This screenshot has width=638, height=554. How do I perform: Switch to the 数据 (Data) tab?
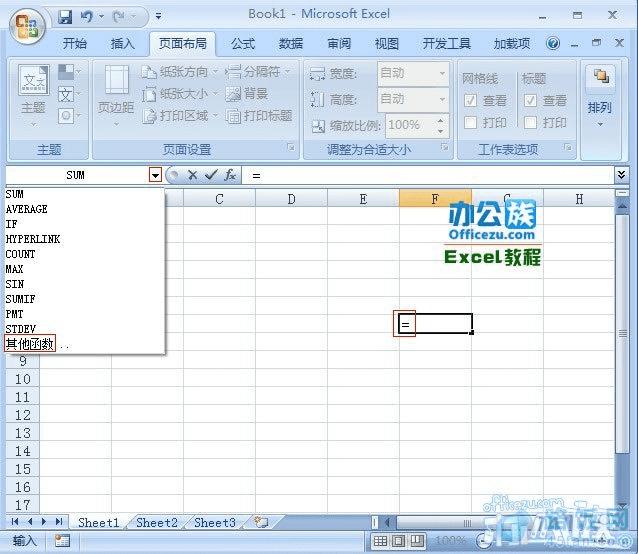pyautogui.click(x=291, y=44)
